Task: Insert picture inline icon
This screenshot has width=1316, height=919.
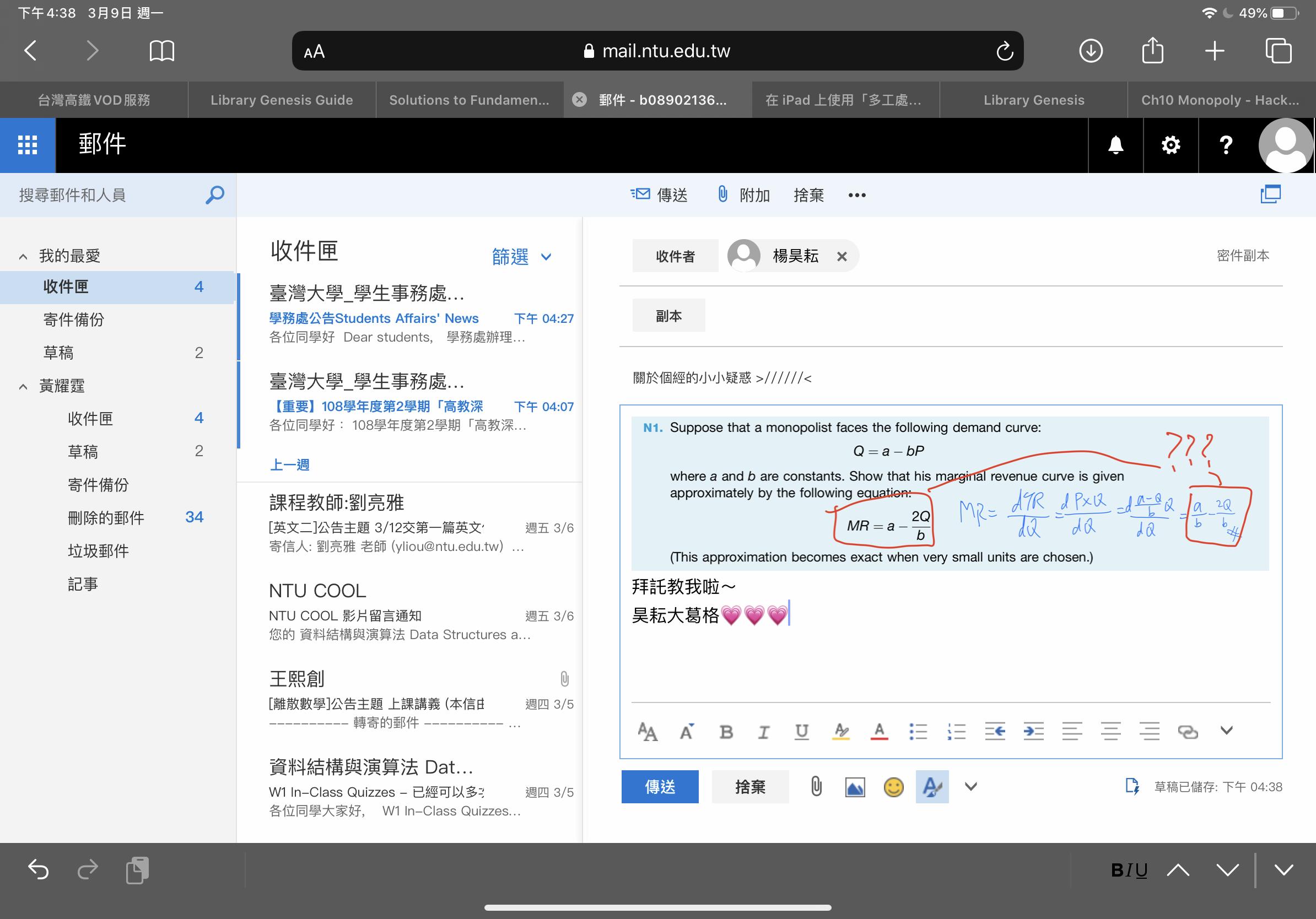Action: click(x=855, y=787)
